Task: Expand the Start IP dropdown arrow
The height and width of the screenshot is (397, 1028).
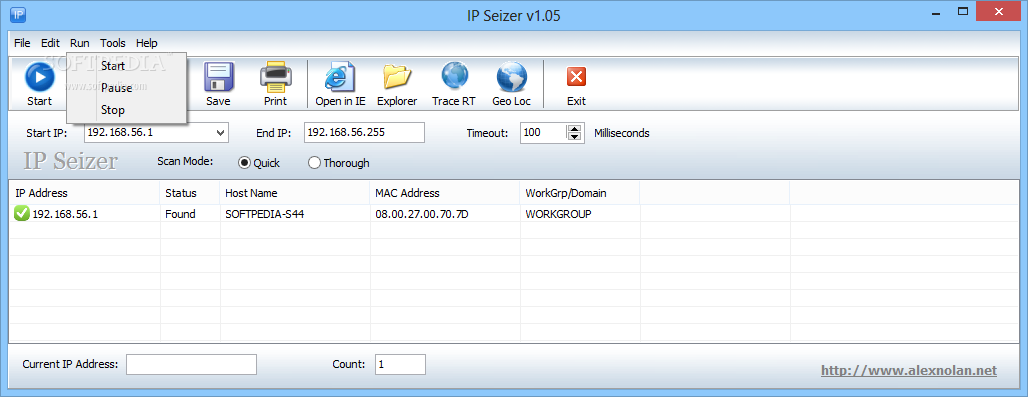Action: point(221,133)
